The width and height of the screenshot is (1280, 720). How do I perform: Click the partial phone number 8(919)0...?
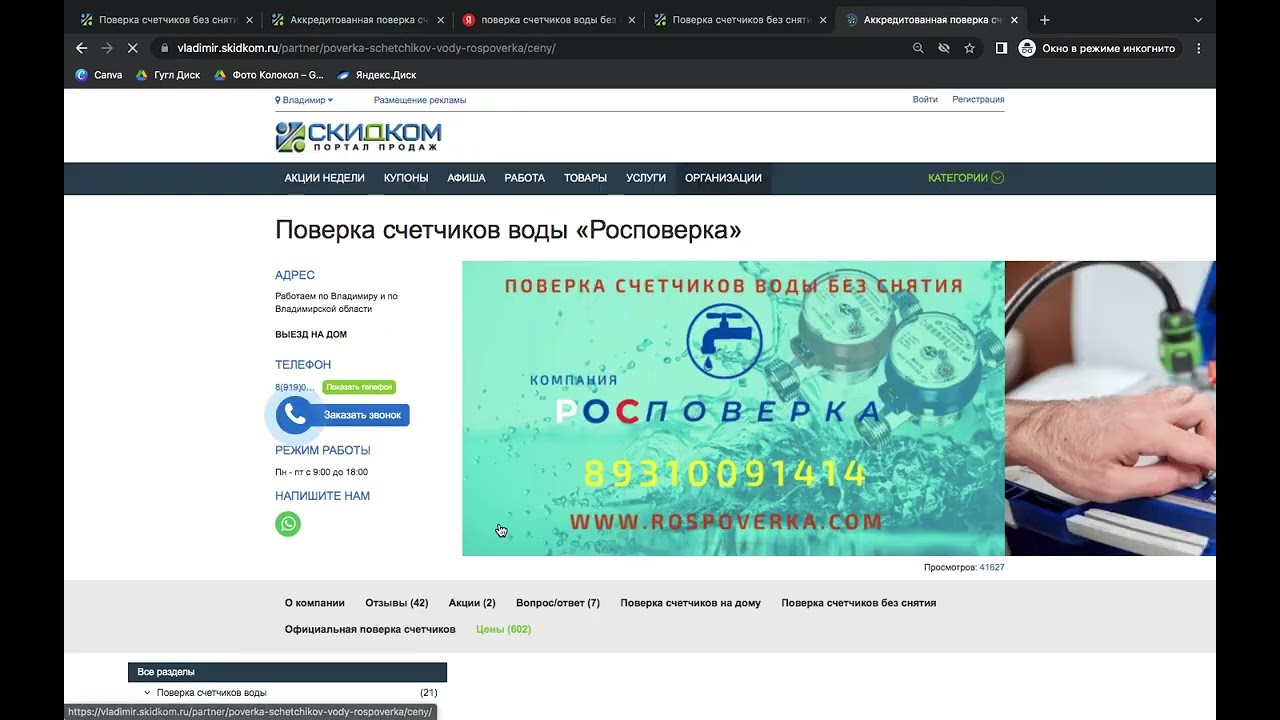295,387
